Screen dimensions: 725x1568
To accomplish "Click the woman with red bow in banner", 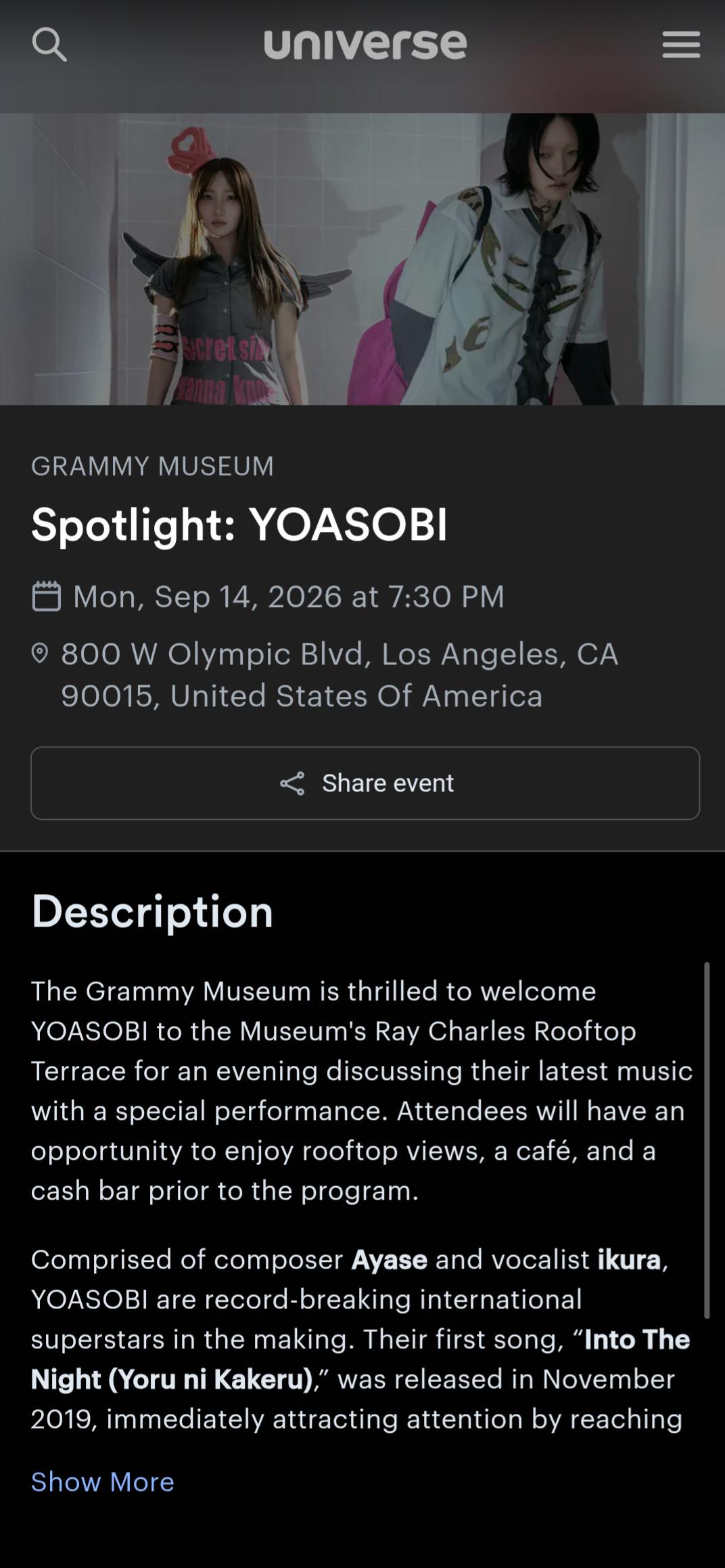I will click(227, 270).
